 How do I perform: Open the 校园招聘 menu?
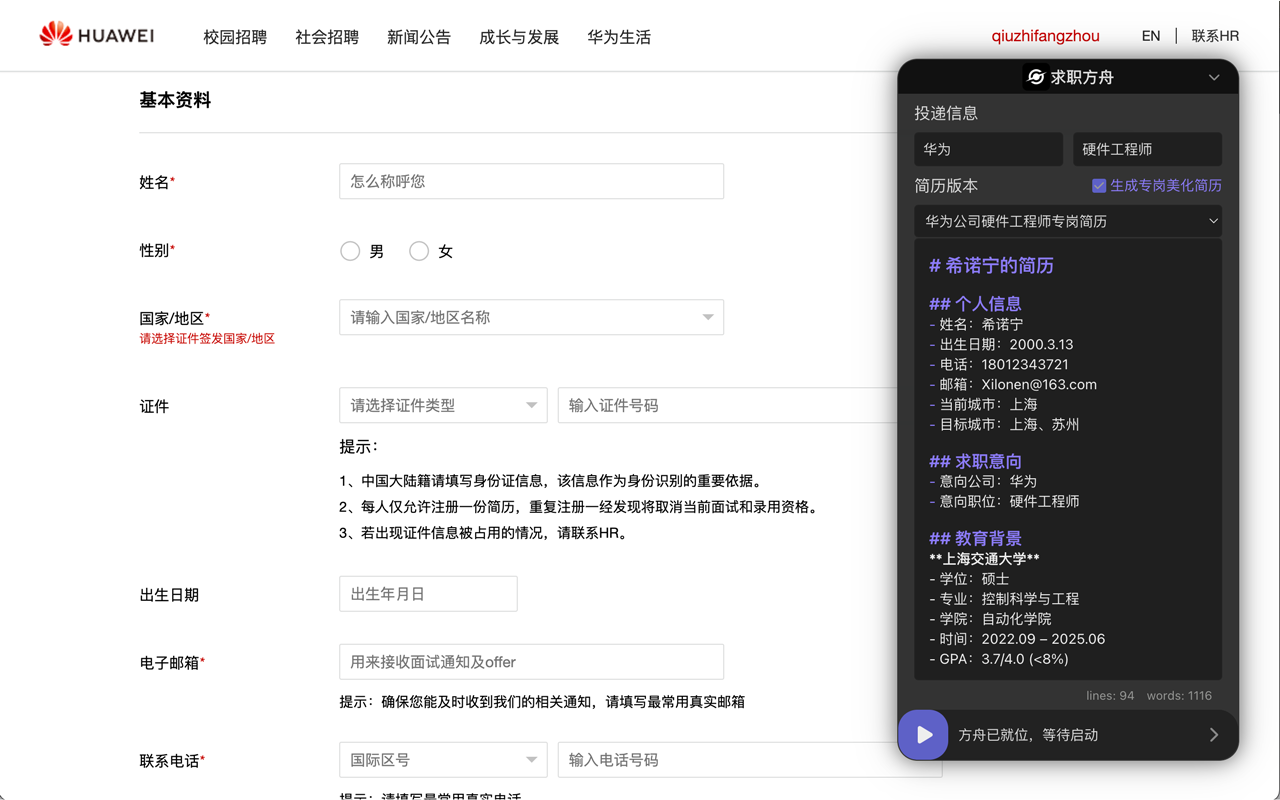click(x=235, y=37)
